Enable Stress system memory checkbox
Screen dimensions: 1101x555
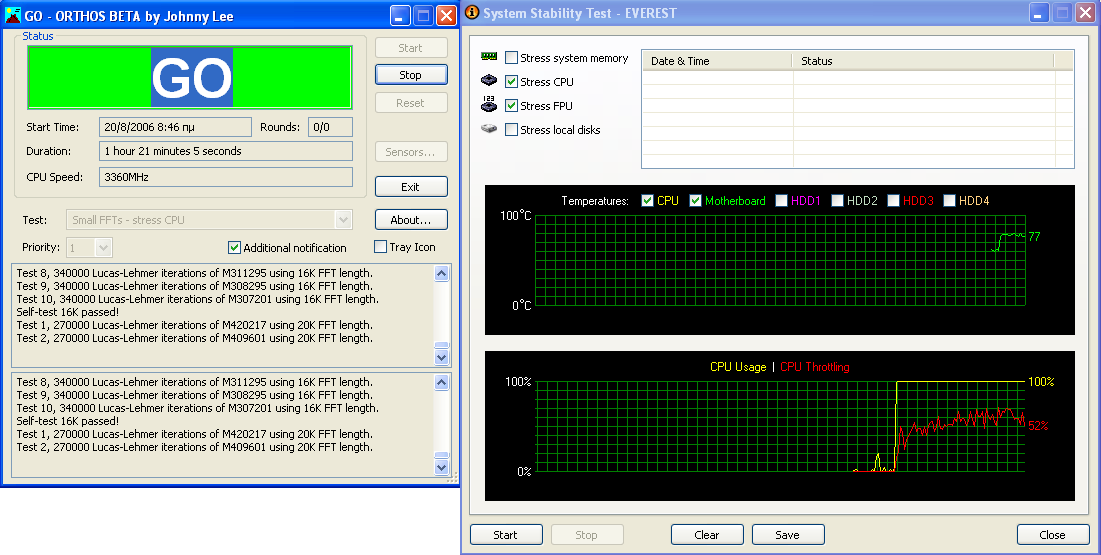tap(511, 58)
